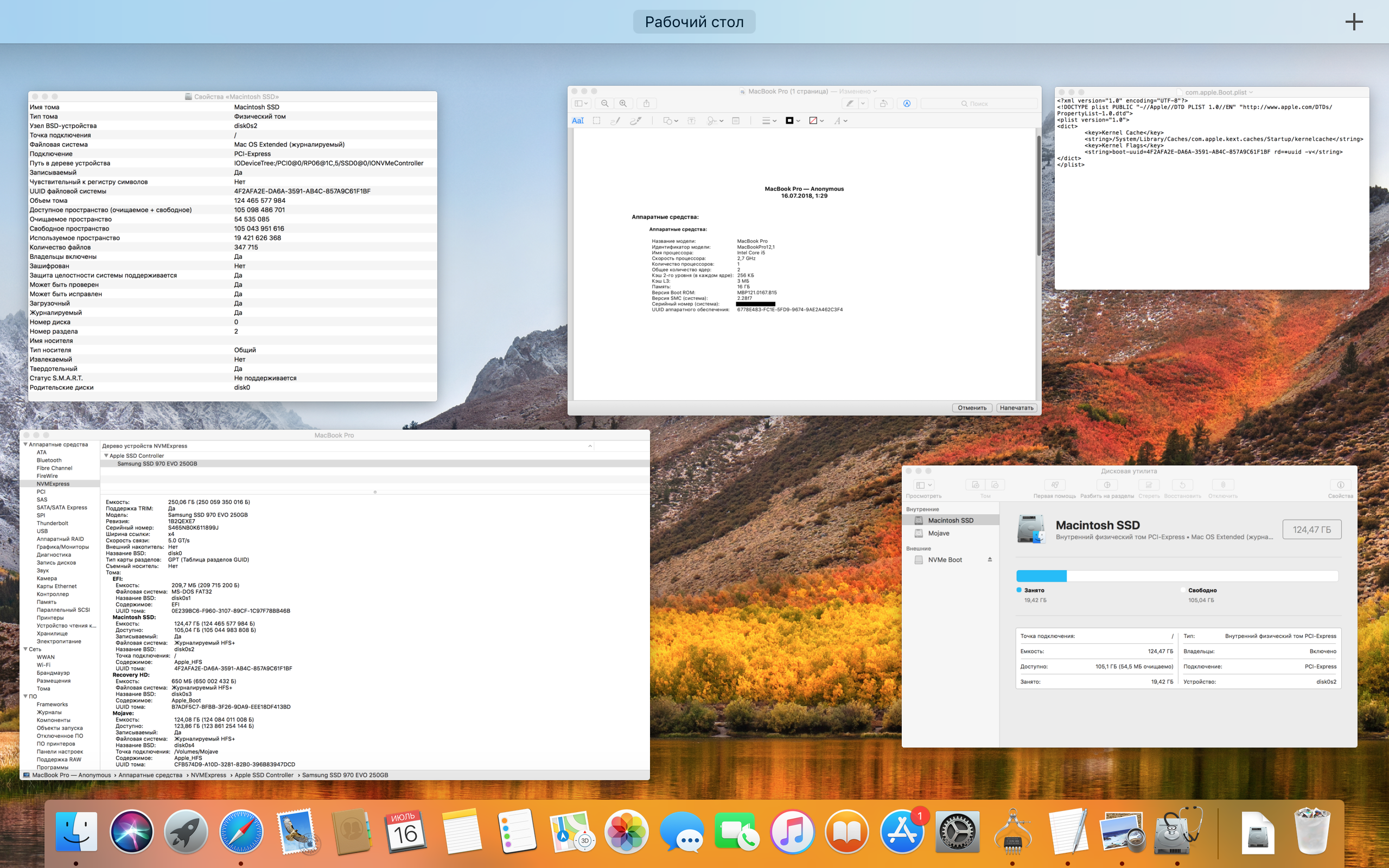The height and width of the screenshot is (868, 1389).
Task: Select the Mojave volume in Disk Utility
Action: [939, 533]
